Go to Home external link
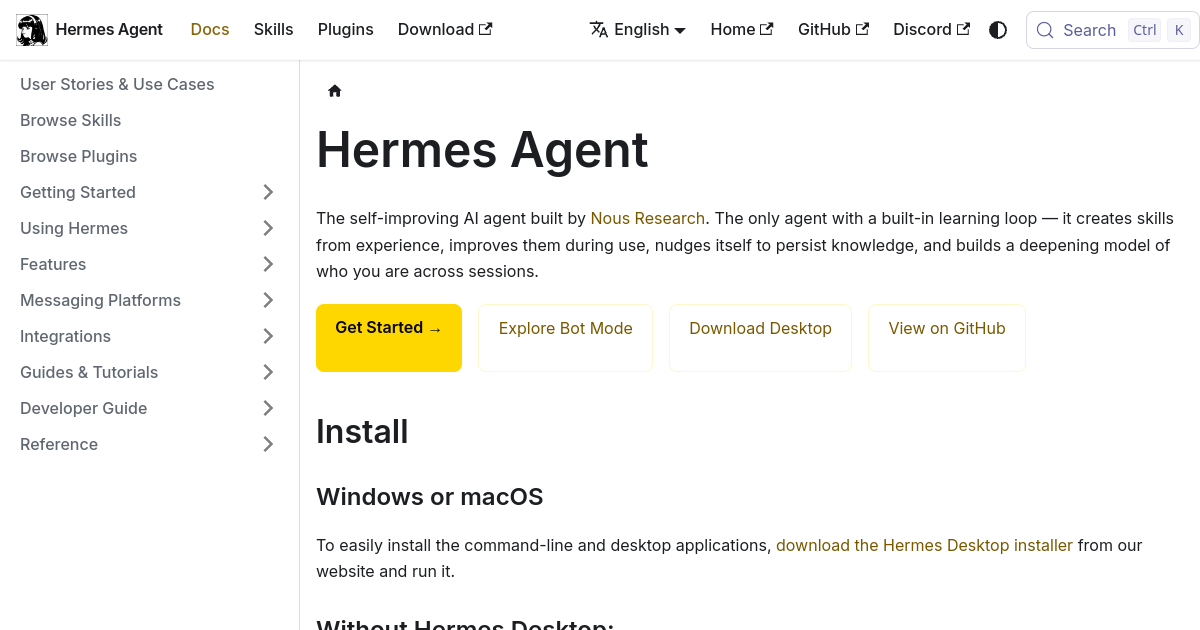 click(742, 30)
